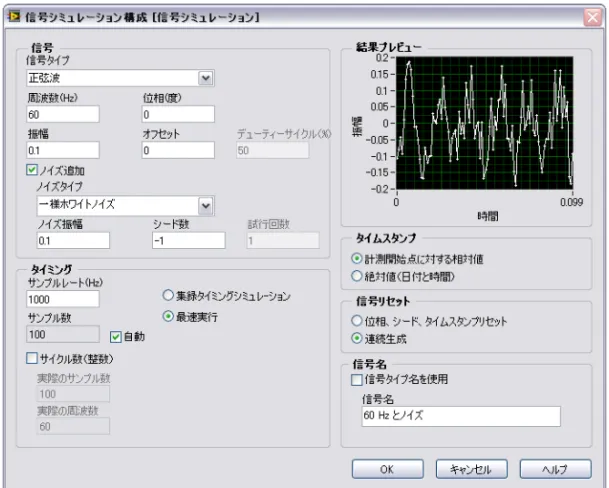Select 位相、シード、タイムスタンプリセット radio button
The image size is (609, 488).
tap(356, 321)
